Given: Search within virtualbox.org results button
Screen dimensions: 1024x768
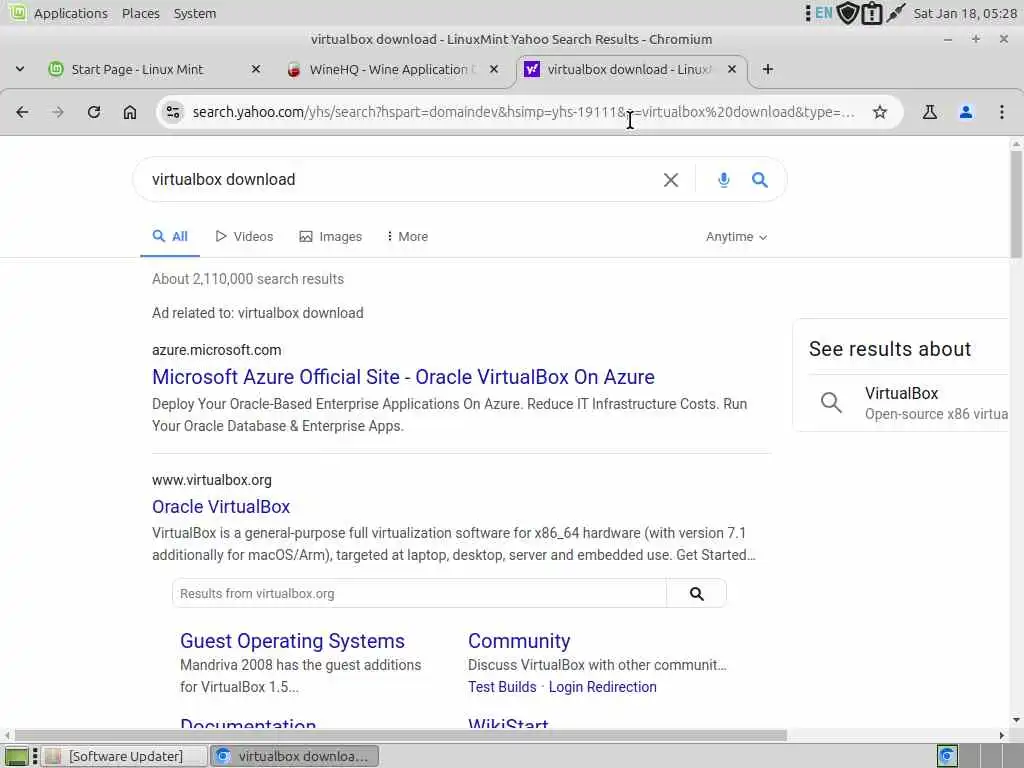Looking at the screenshot, I should pos(696,594).
